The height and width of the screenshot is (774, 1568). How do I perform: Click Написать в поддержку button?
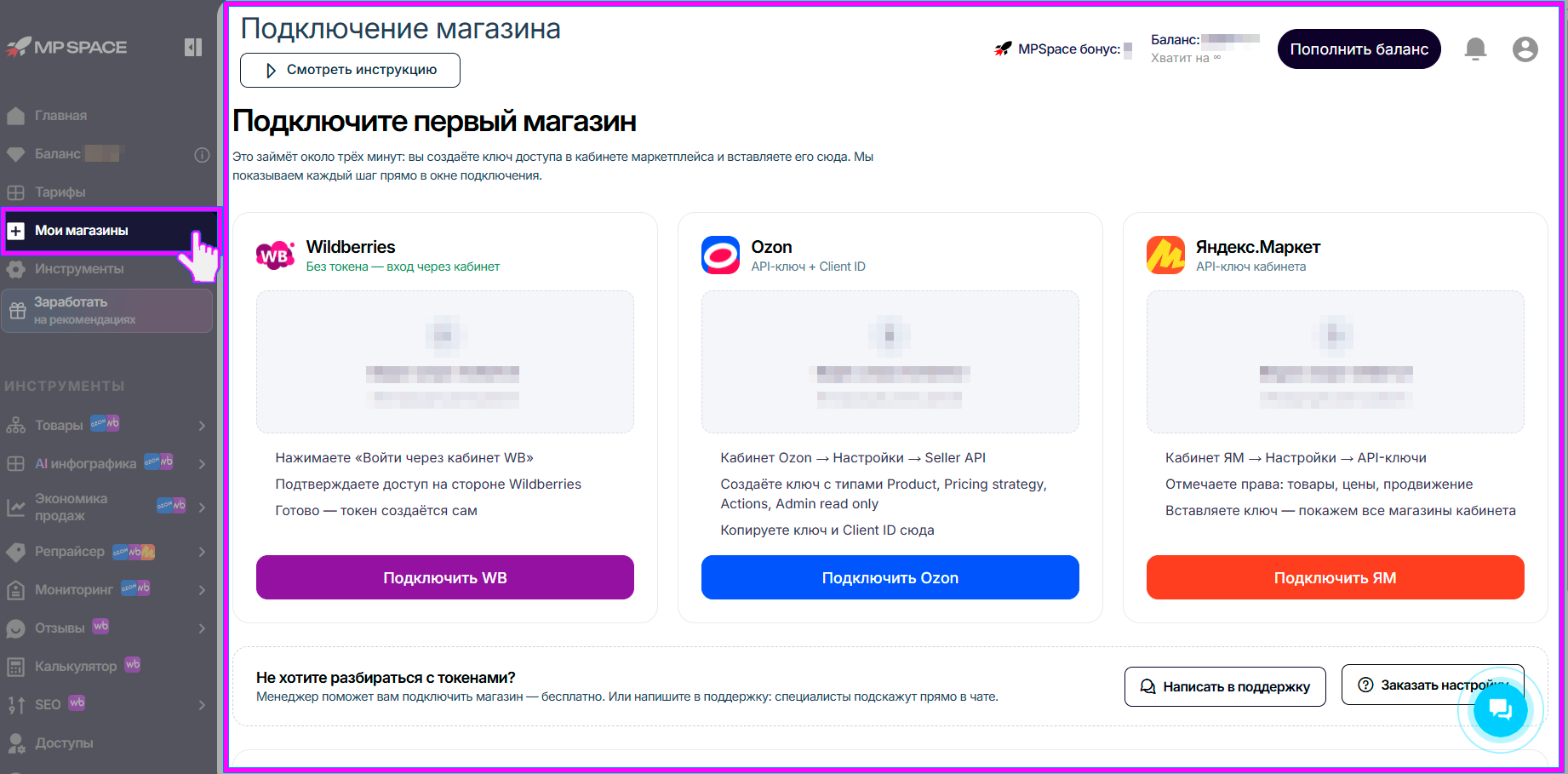pos(1225,686)
